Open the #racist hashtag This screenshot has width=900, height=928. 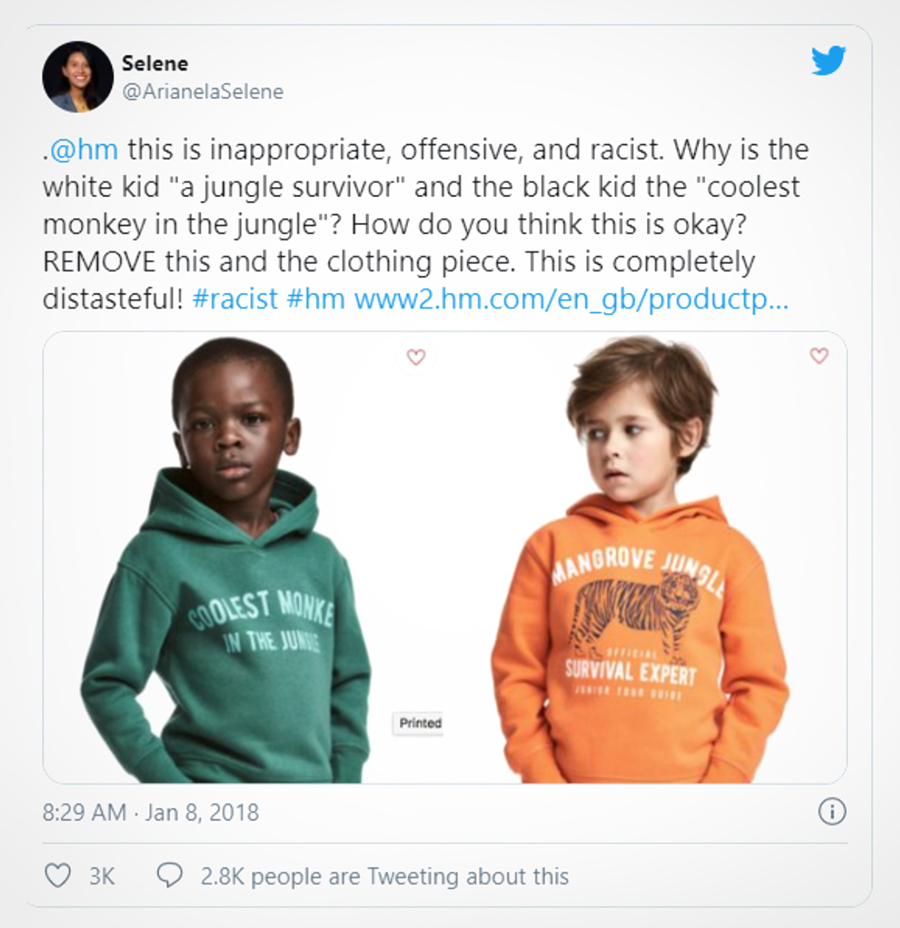point(235,299)
